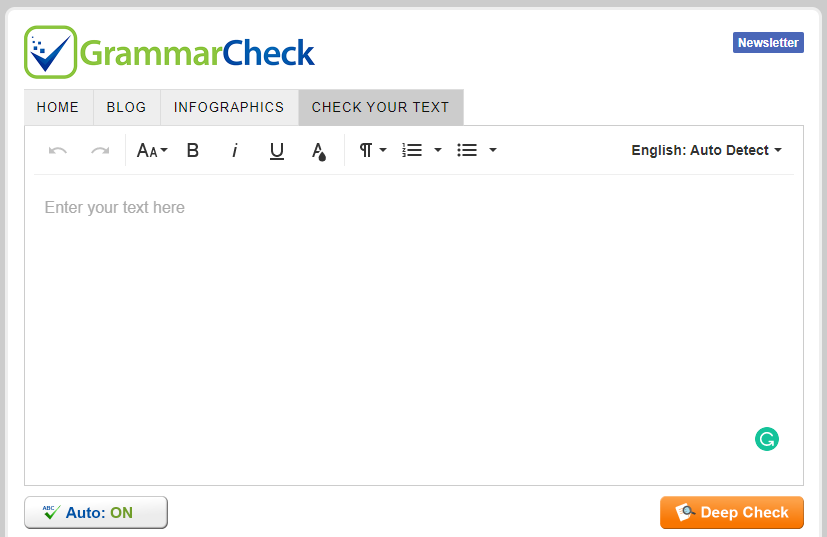Open the HOME tab
This screenshot has width=827, height=537.
(x=59, y=107)
